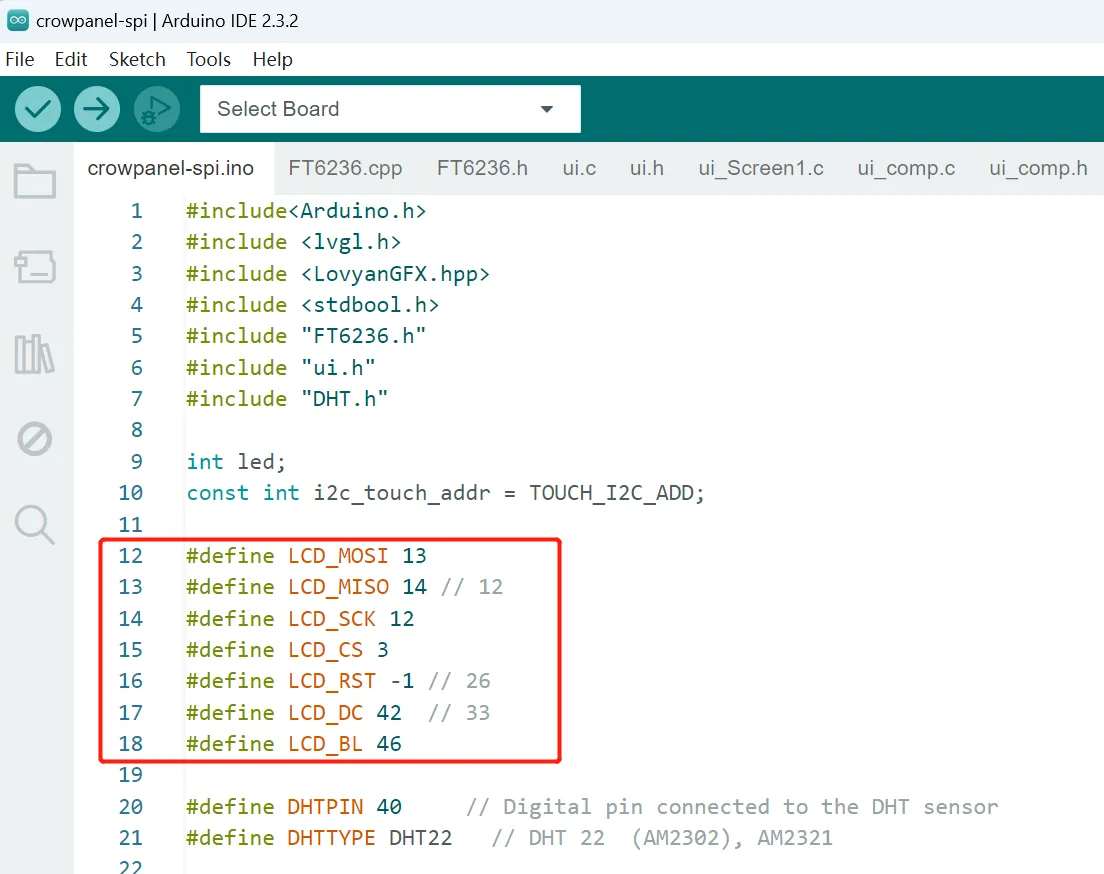This screenshot has width=1104, height=874.
Task: Click DHTTYPE in the define on line 21
Action: pyautogui.click(x=332, y=837)
